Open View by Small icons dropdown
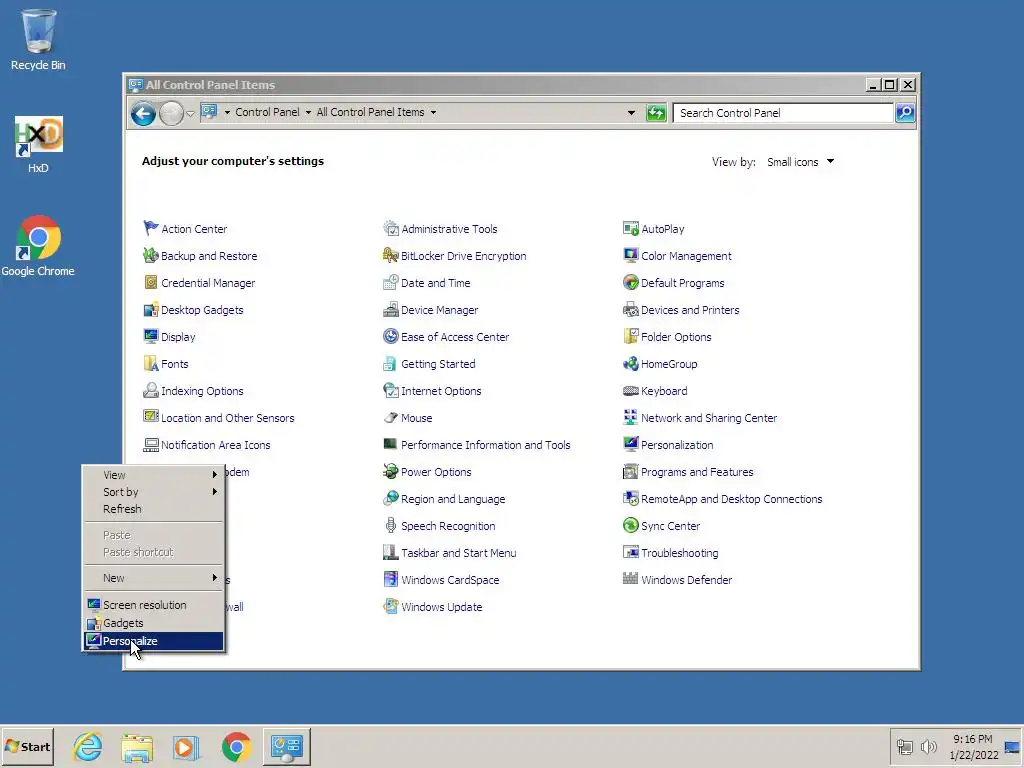Viewport: 1024px width, 768px height. point(800,162)
